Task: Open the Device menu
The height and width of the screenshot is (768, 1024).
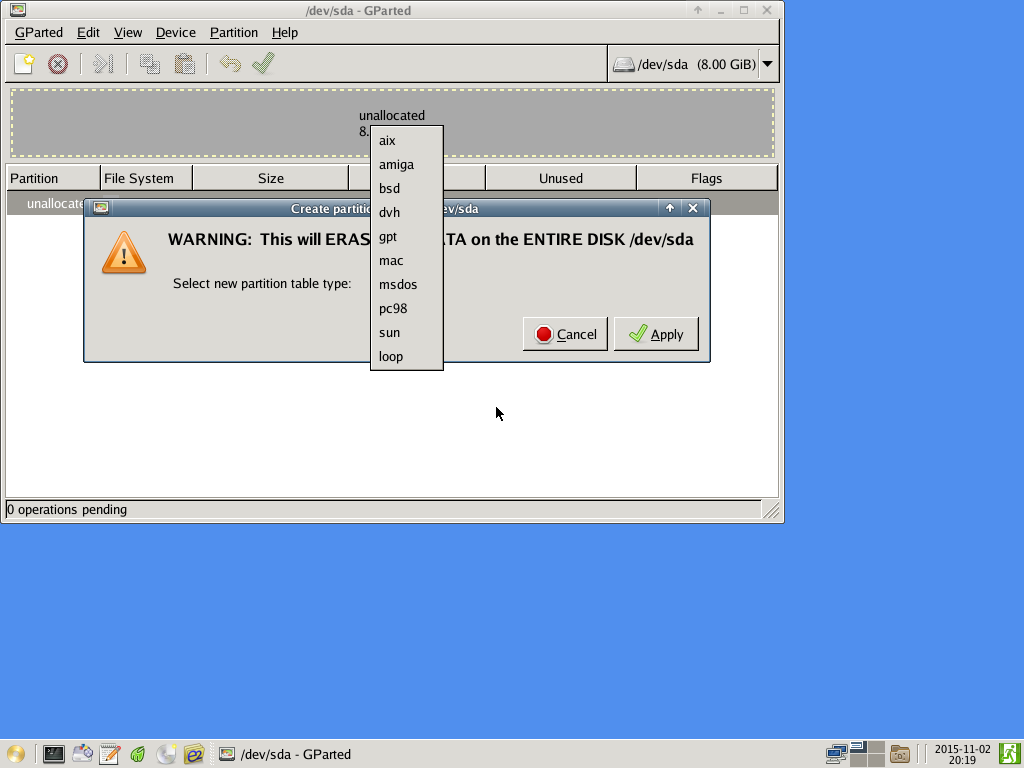Action: (175, 32)
